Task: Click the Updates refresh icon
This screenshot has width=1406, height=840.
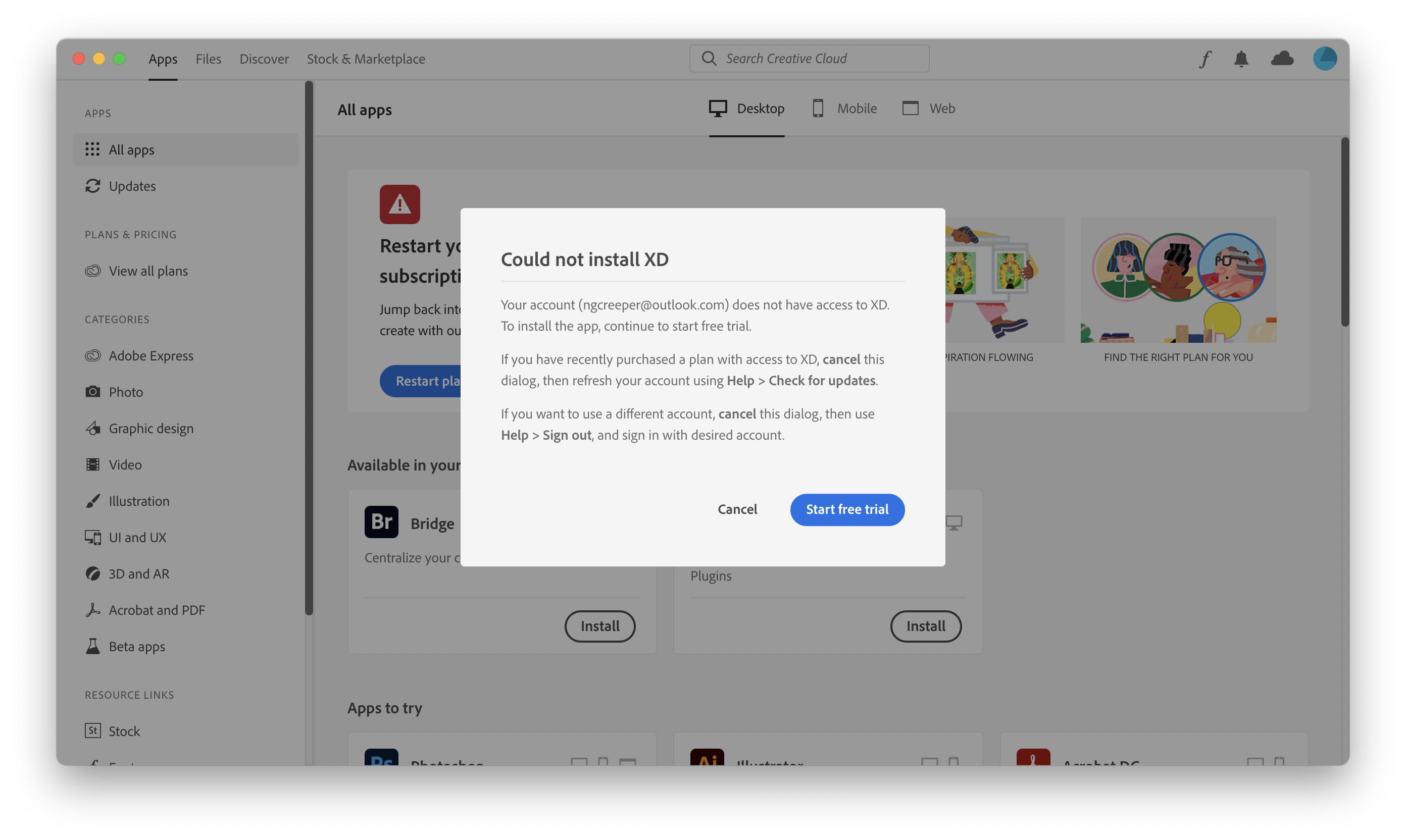Action: (93, 185)
